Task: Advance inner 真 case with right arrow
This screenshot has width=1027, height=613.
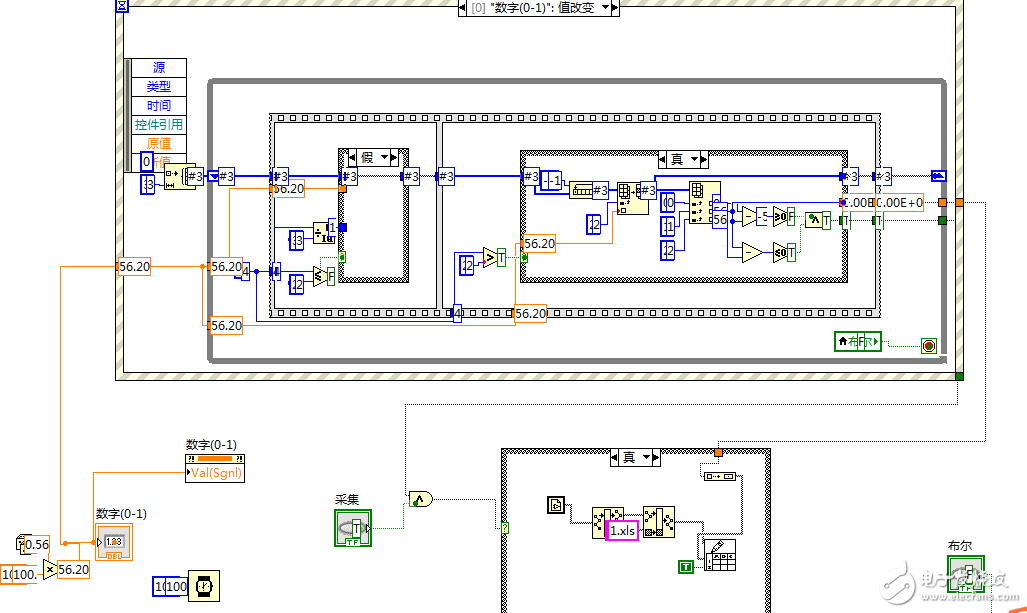Action: pyautogui.click(x=704, y=159)
